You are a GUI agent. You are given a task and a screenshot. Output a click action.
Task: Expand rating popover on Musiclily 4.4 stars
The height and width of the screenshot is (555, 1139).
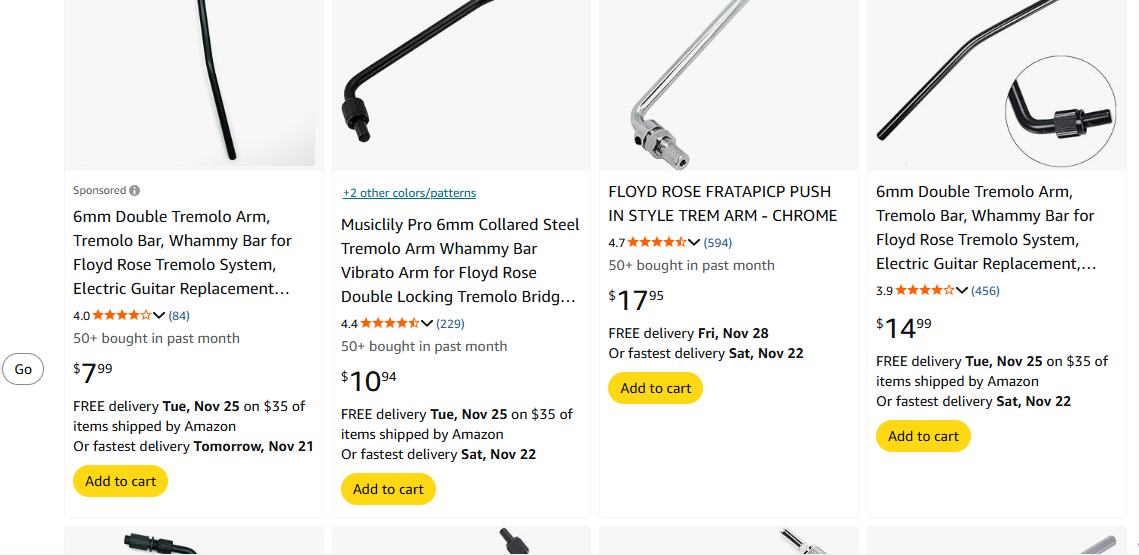pyautogui.click(x=427, y=324)
